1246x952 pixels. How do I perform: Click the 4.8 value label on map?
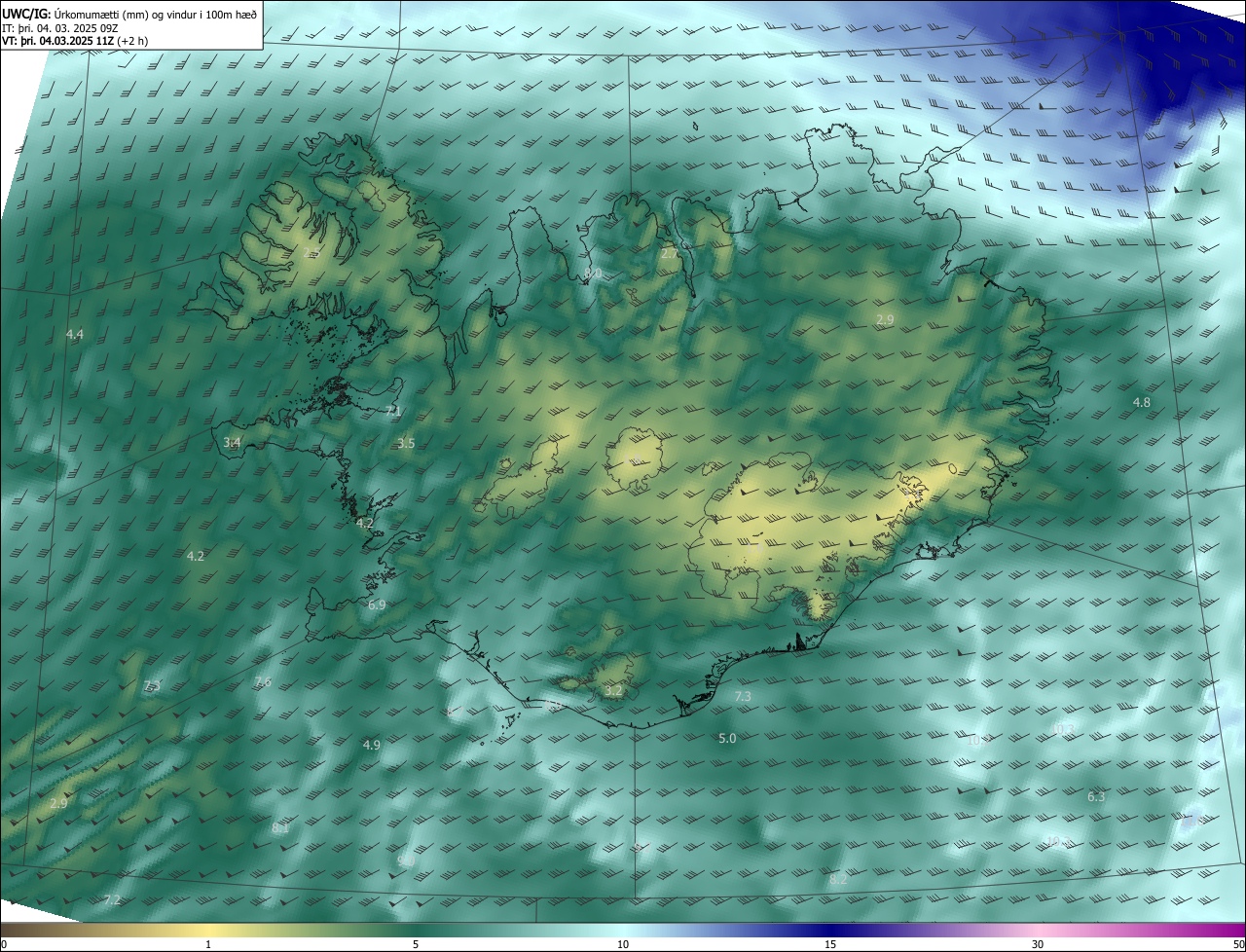pos(1142,402)
